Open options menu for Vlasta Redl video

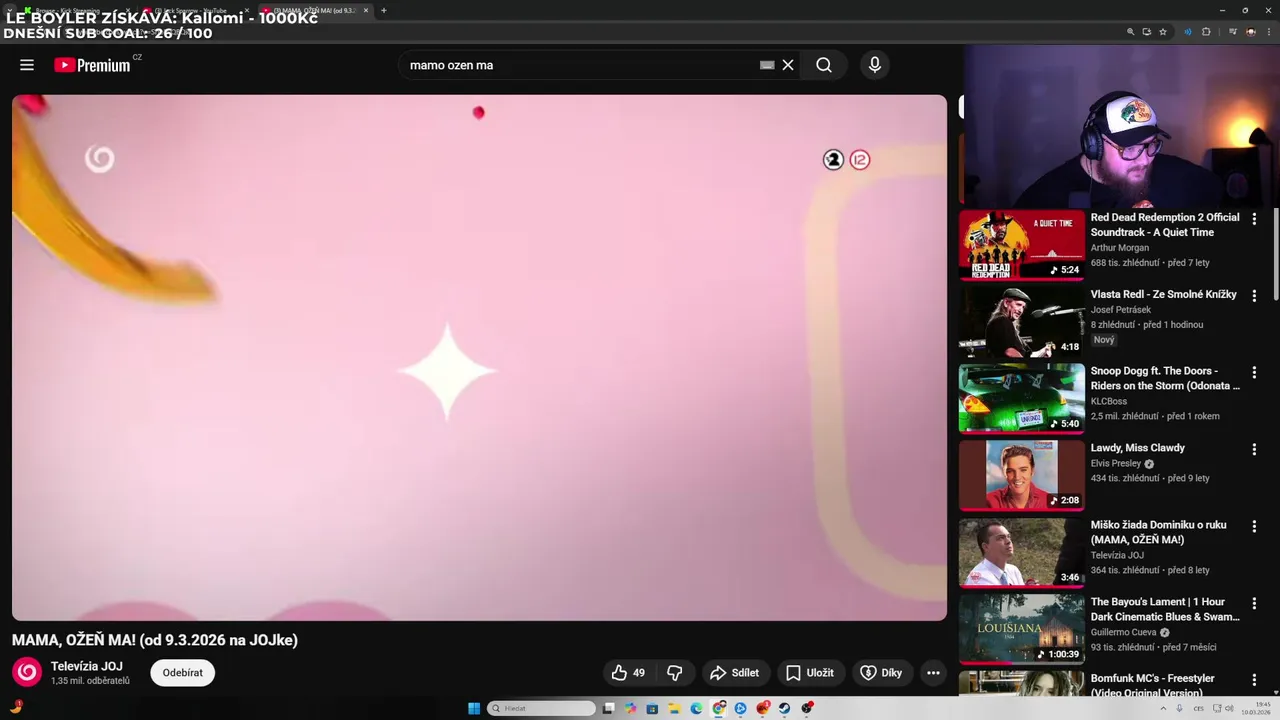coord(1254,296)
